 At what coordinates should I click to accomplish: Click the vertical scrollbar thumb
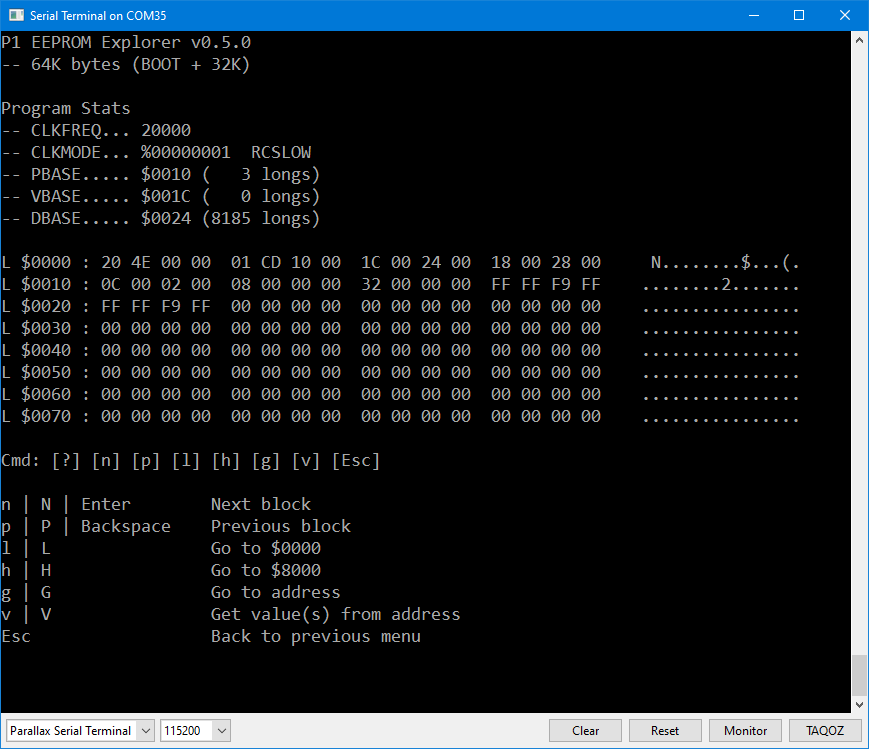coord(859,675)
